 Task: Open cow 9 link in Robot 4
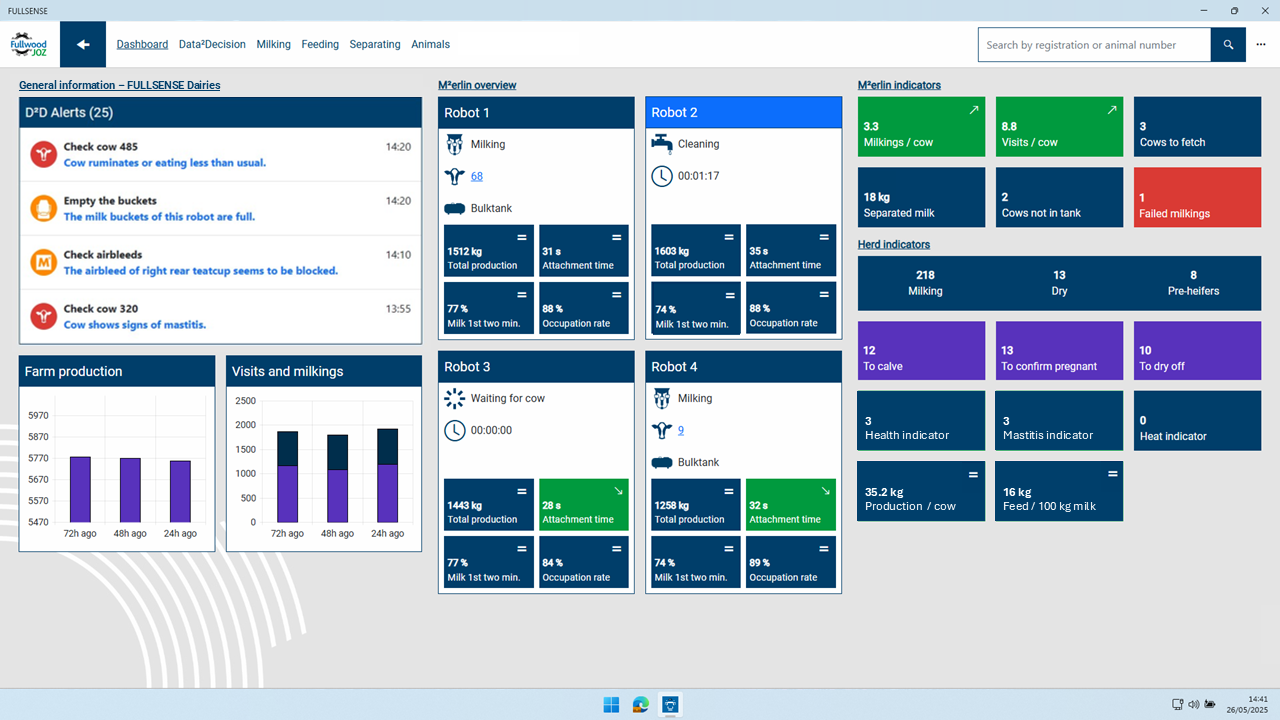681,430
